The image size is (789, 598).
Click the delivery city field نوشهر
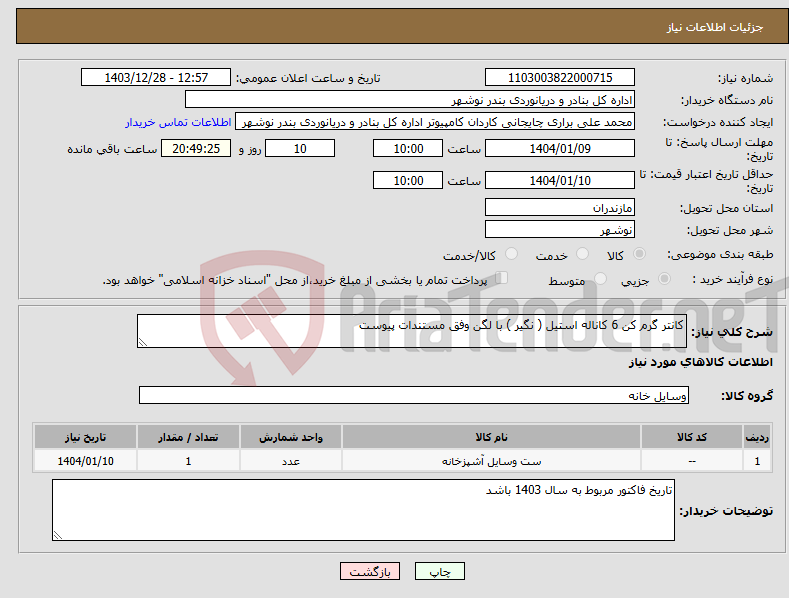[560, 230]
